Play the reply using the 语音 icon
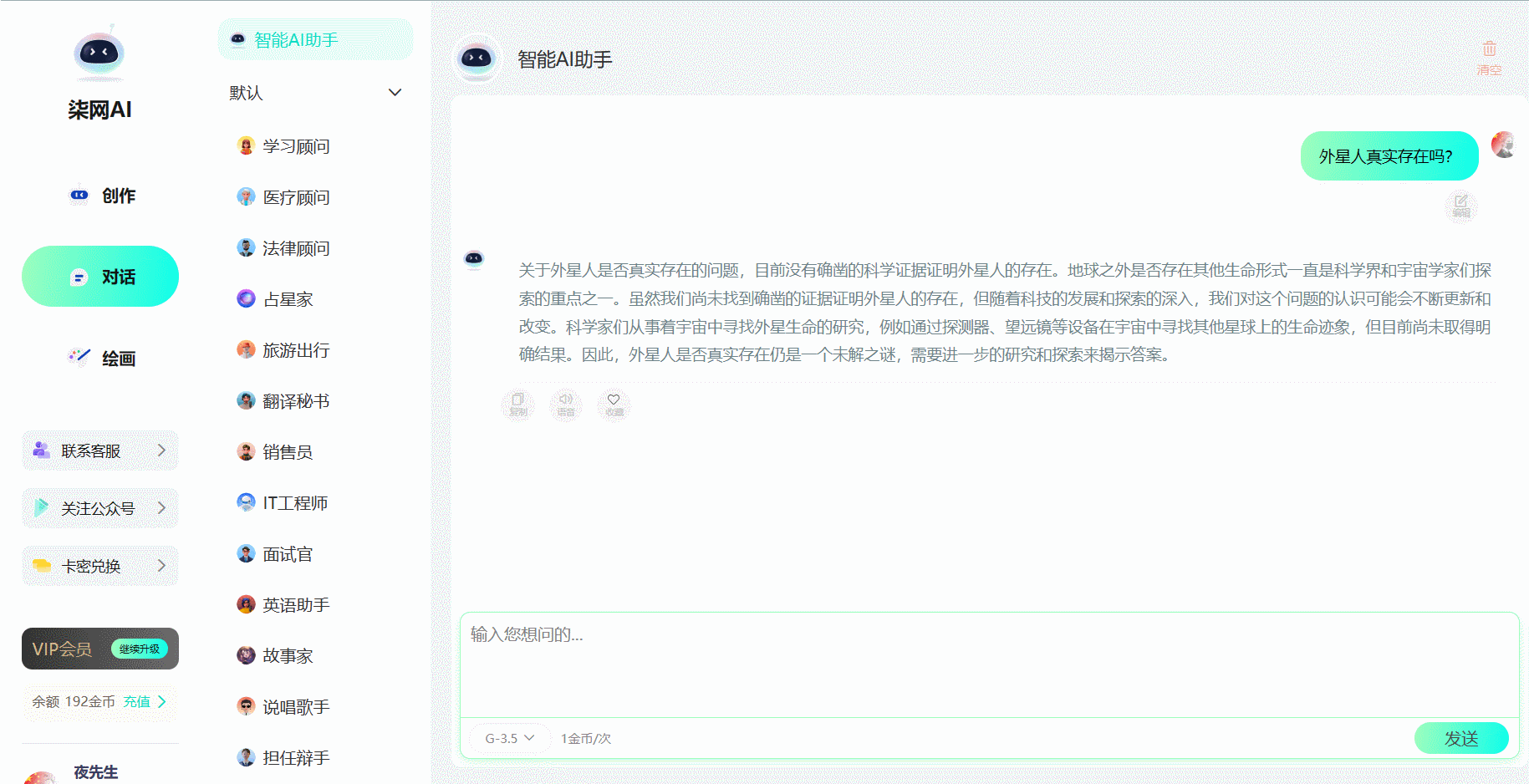This screenshot has width=1529, height=784. pos(565,405)
